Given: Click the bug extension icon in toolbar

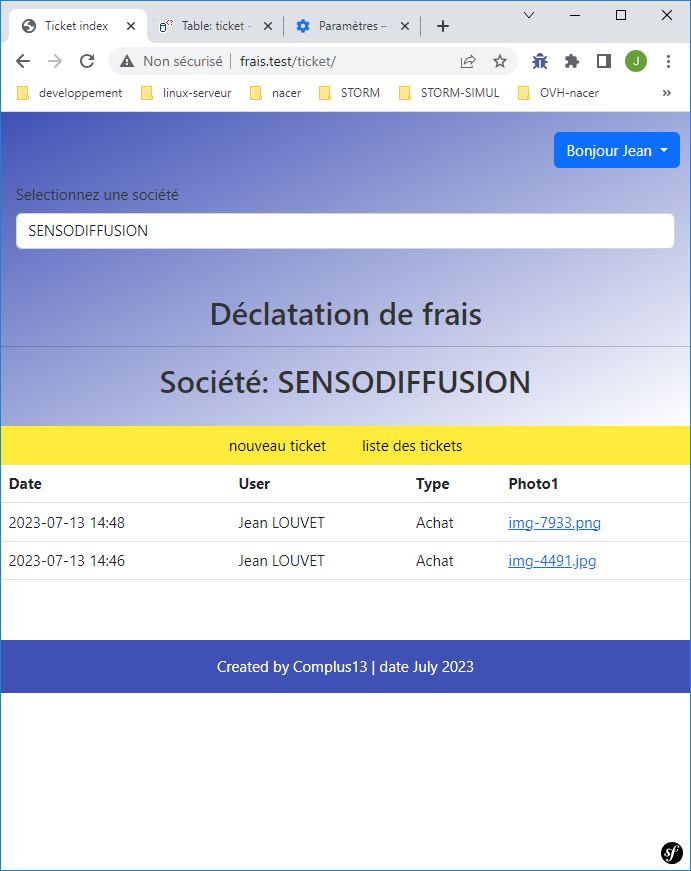Looking at the screenshot, I should point(540,61).
